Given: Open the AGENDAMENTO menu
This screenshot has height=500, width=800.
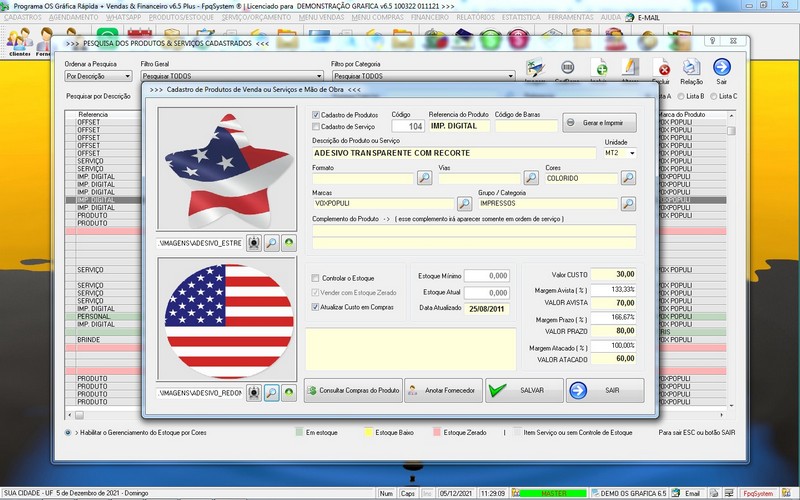Looking at the screenshot, I should point(73,17).
